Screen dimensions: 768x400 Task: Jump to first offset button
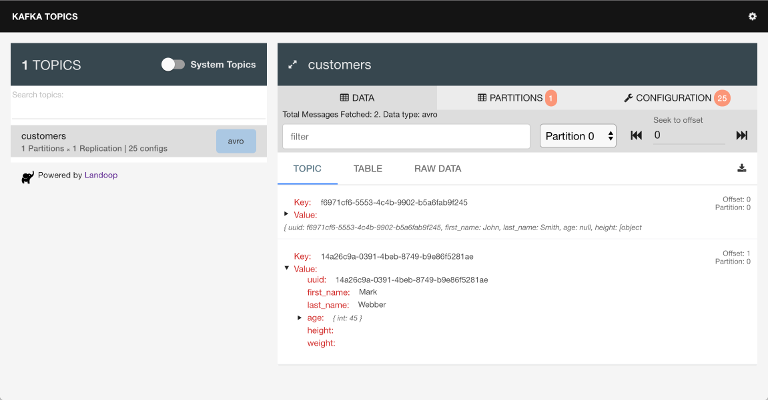(x=636, y=136)
